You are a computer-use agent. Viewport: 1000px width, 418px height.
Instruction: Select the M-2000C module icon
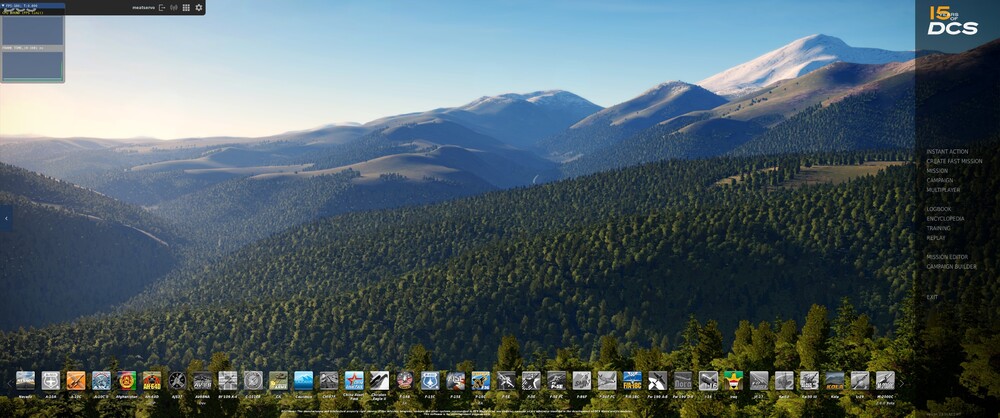pos(885,380)
